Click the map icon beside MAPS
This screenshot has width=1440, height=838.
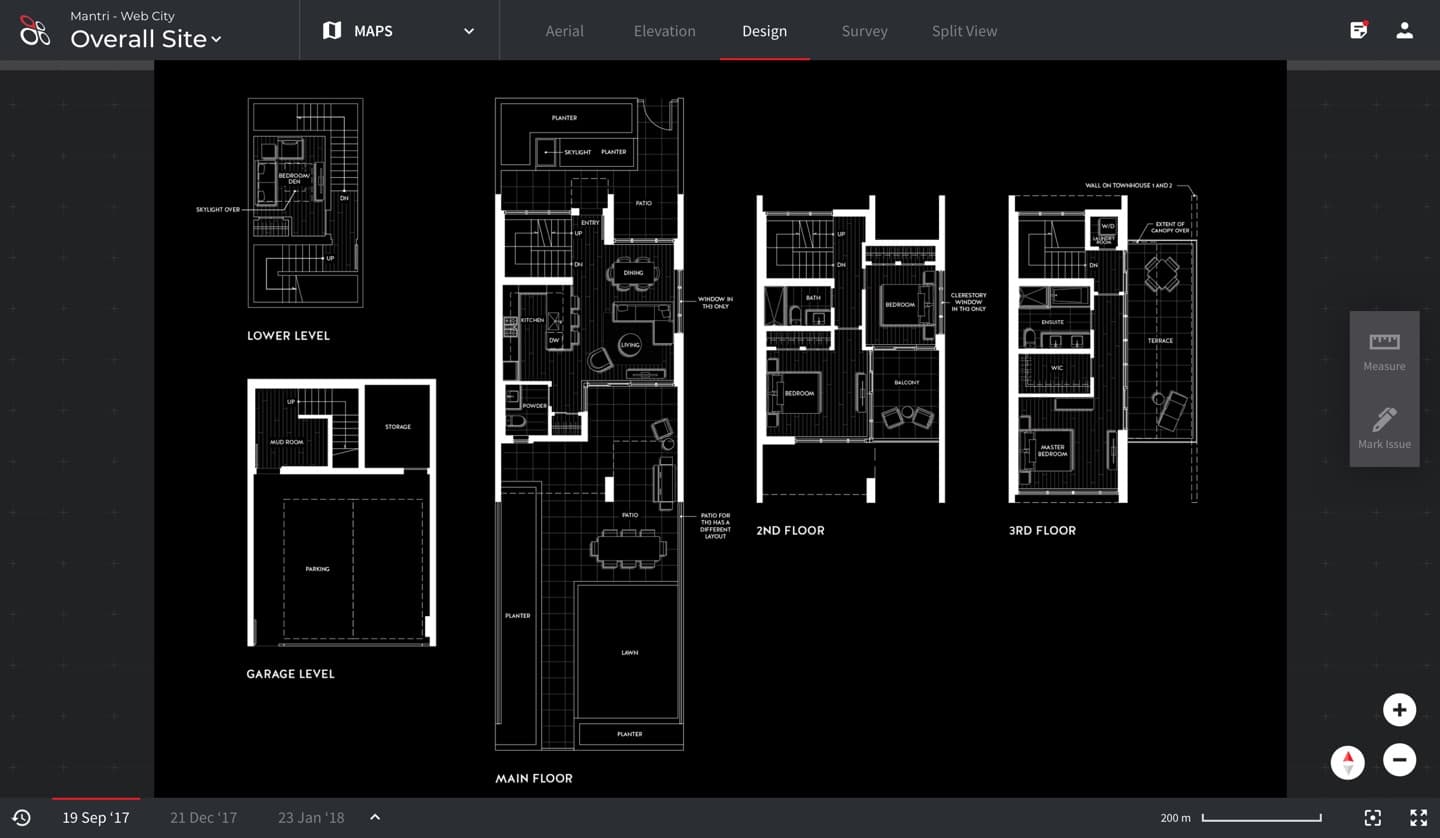[332, 31]
